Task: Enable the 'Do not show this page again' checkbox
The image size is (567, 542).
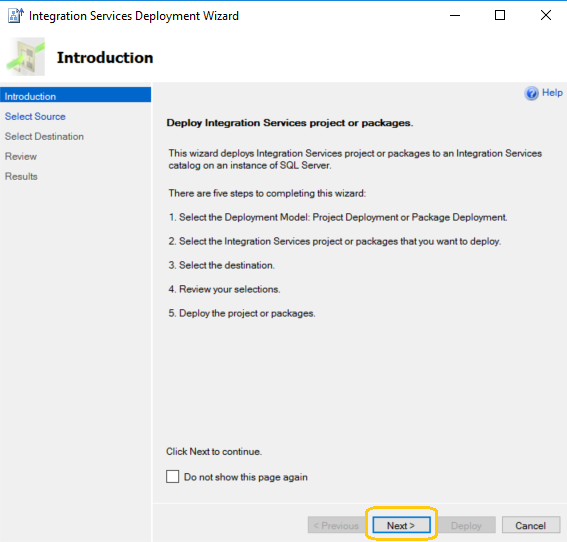Action: tap(172, 477)
